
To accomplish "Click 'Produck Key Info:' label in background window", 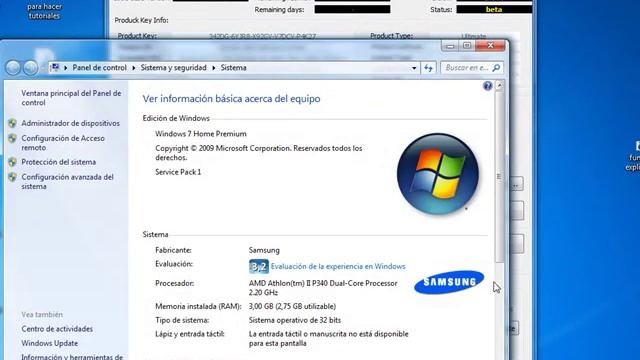I will point(141,20).
